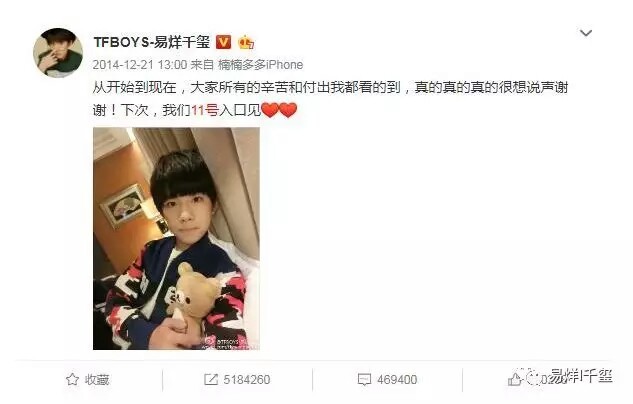This screenshot has height=404, width=633.
Task: Open the poster's round profile avatar
Action: (58, 52)
